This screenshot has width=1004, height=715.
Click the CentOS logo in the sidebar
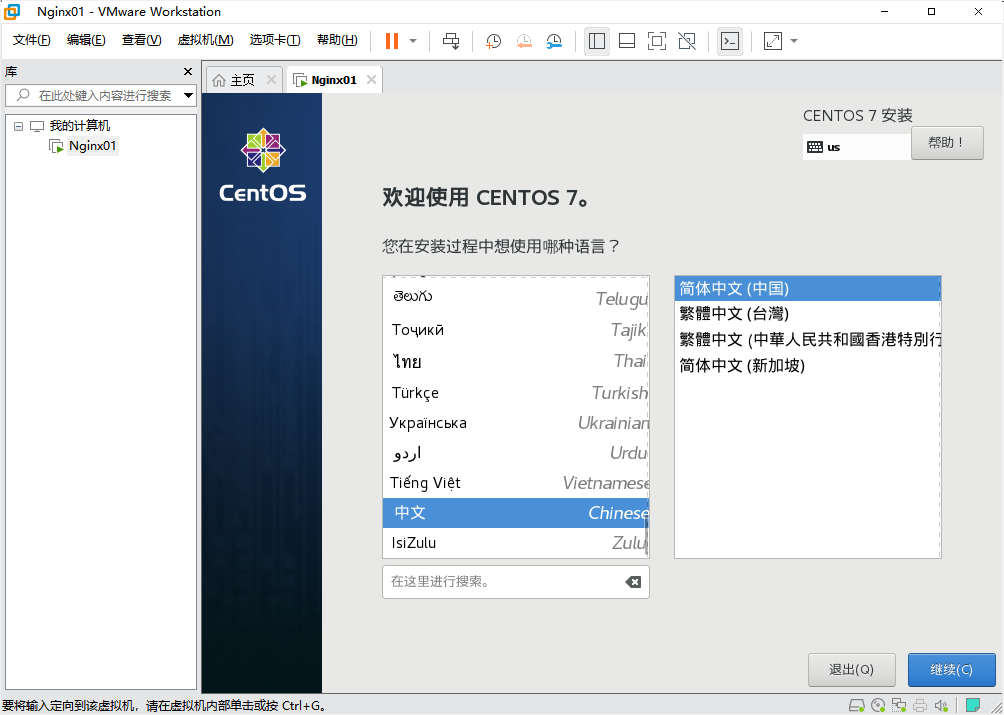pyautogui.click(x=263, y=165)
